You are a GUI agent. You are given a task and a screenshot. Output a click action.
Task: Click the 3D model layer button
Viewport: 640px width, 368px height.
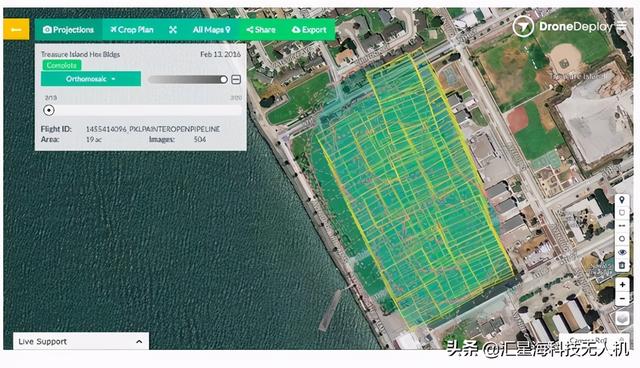pos(622,318)
